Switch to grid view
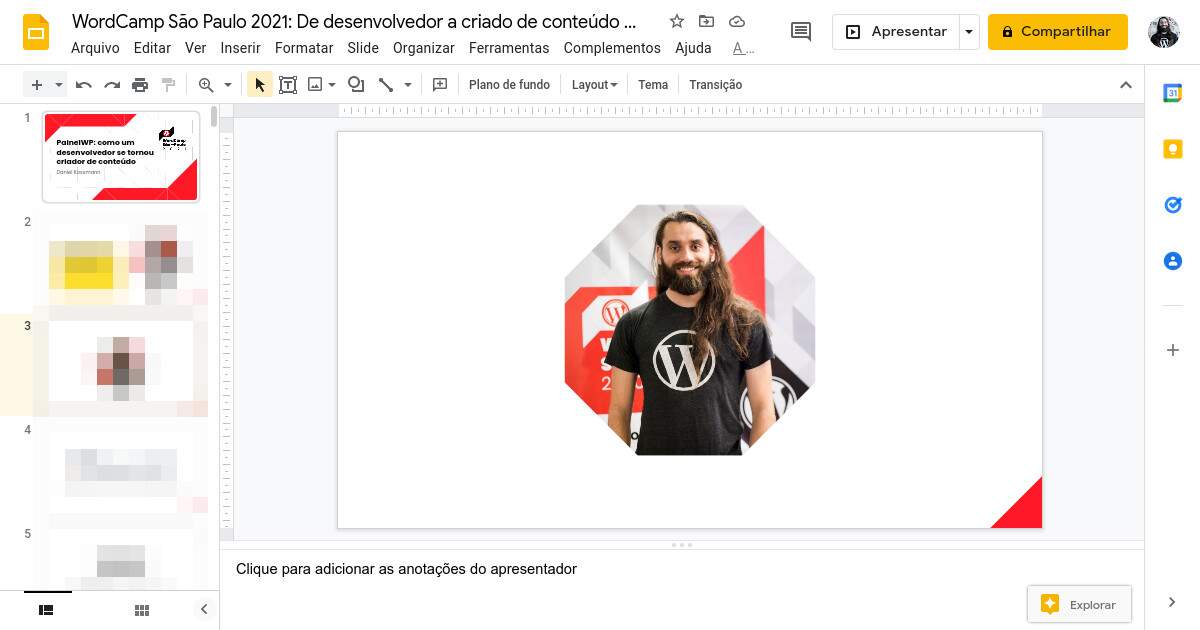The height and width of the screenshot is (630, 1200). coord(142,609)
